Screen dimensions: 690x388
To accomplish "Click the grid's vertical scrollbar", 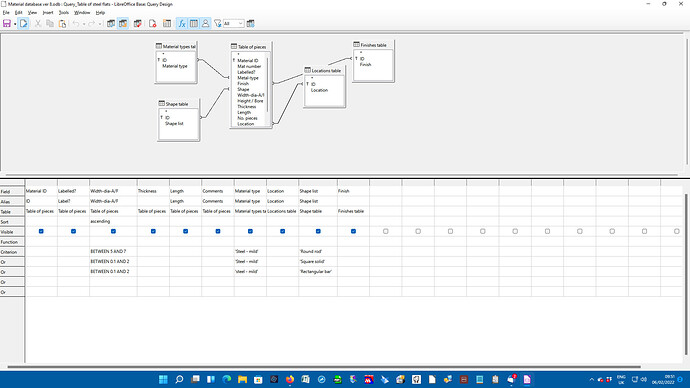I will [686, 274].
